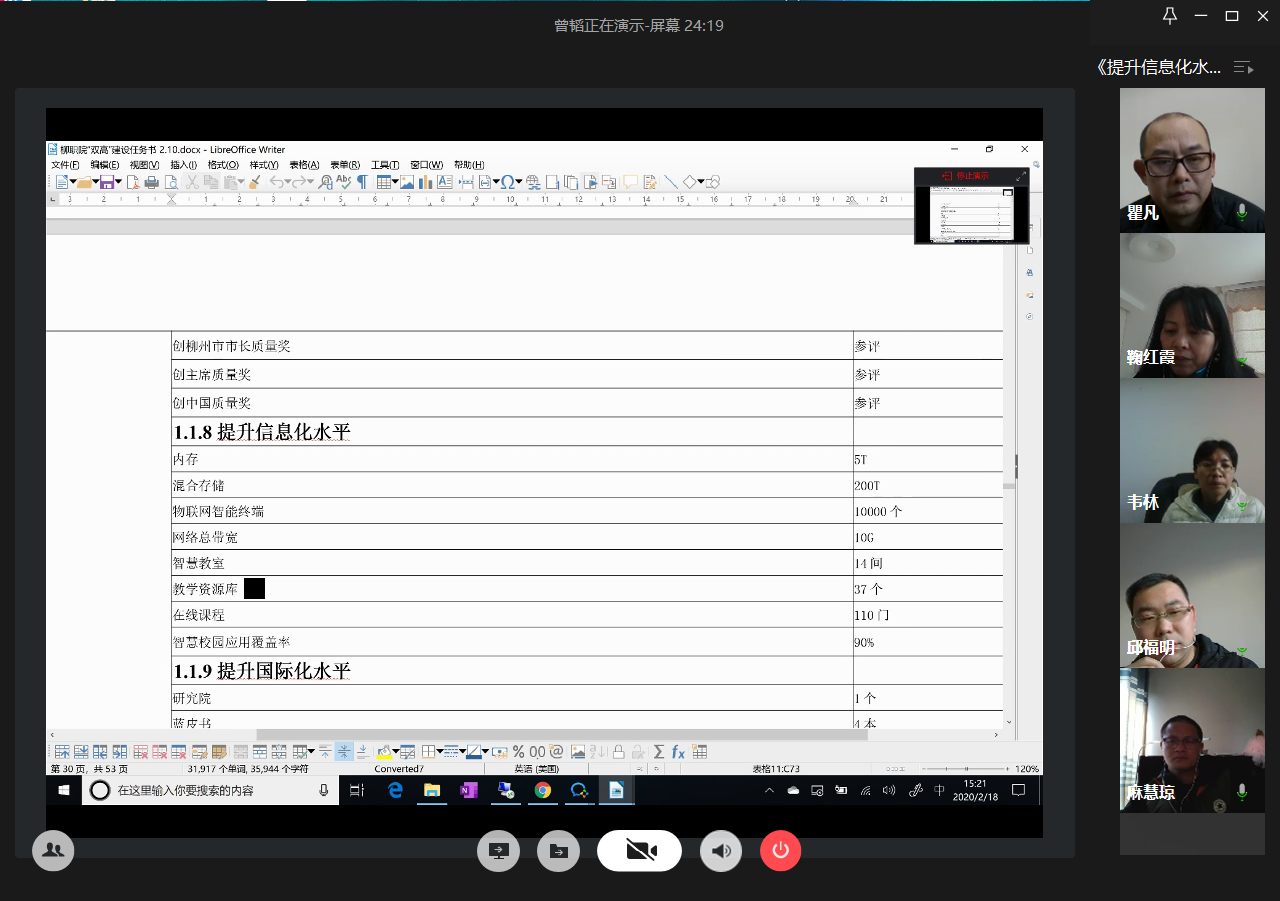Image resolution: width=1280 pixels, height=901 pixels.
Task: Select 韦林's video thumbnail
Action: [x=1191, y=451]
